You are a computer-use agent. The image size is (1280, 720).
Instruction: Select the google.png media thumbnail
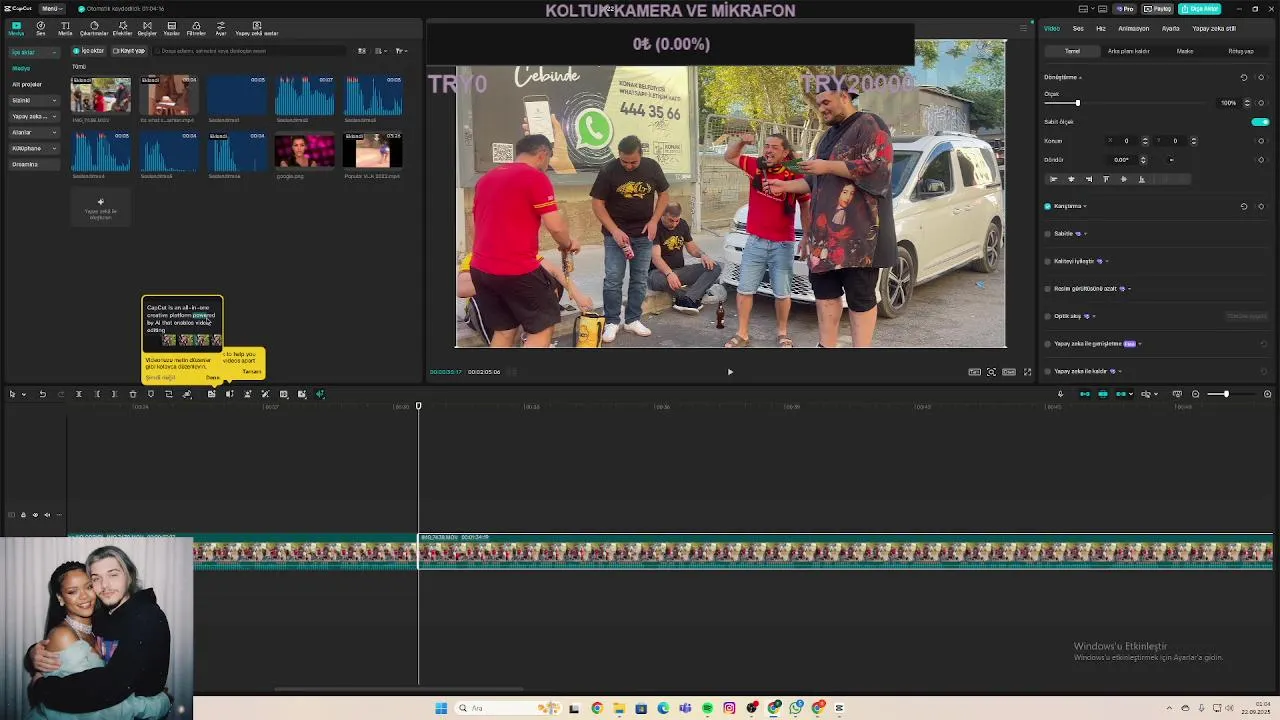(x=305, y=152)
